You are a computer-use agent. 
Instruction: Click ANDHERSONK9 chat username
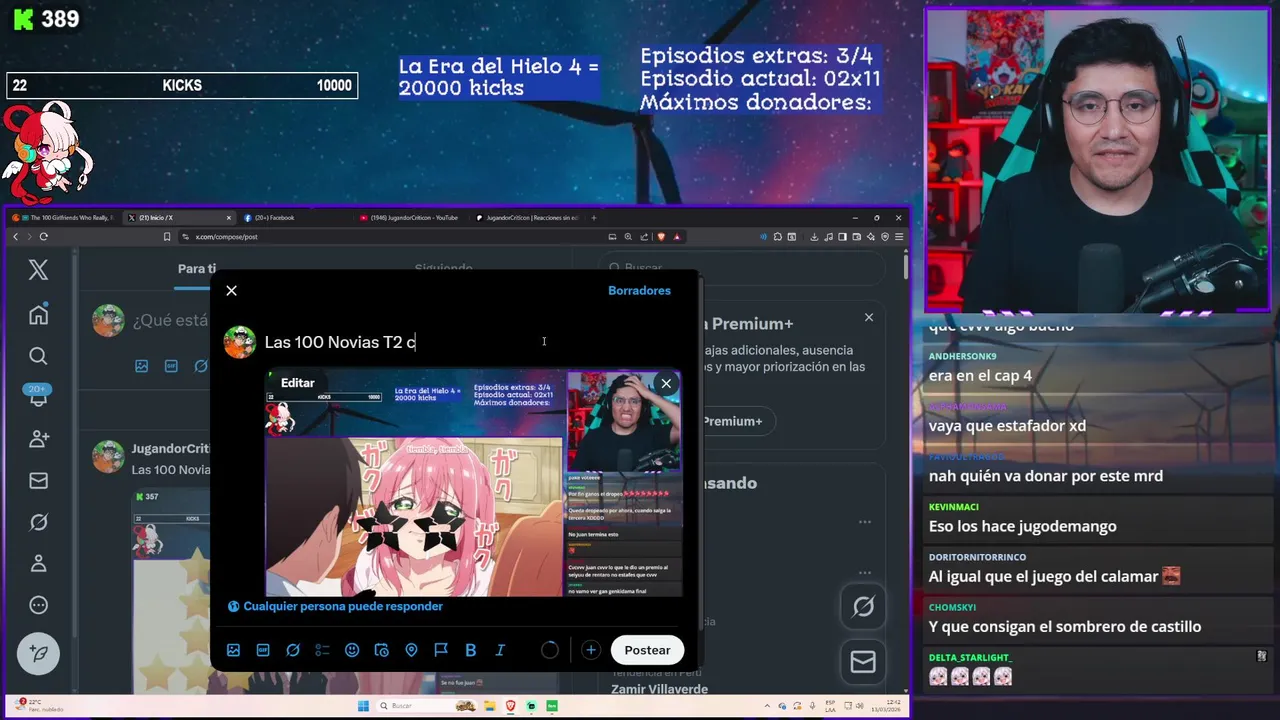click(962, 356)
